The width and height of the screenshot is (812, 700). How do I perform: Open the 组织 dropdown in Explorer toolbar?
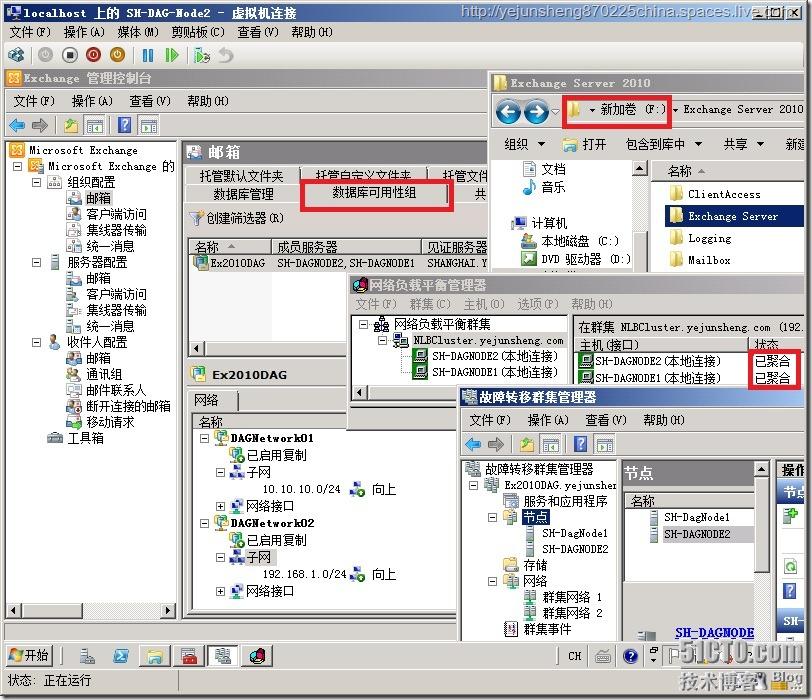click(x=524, y=144)
